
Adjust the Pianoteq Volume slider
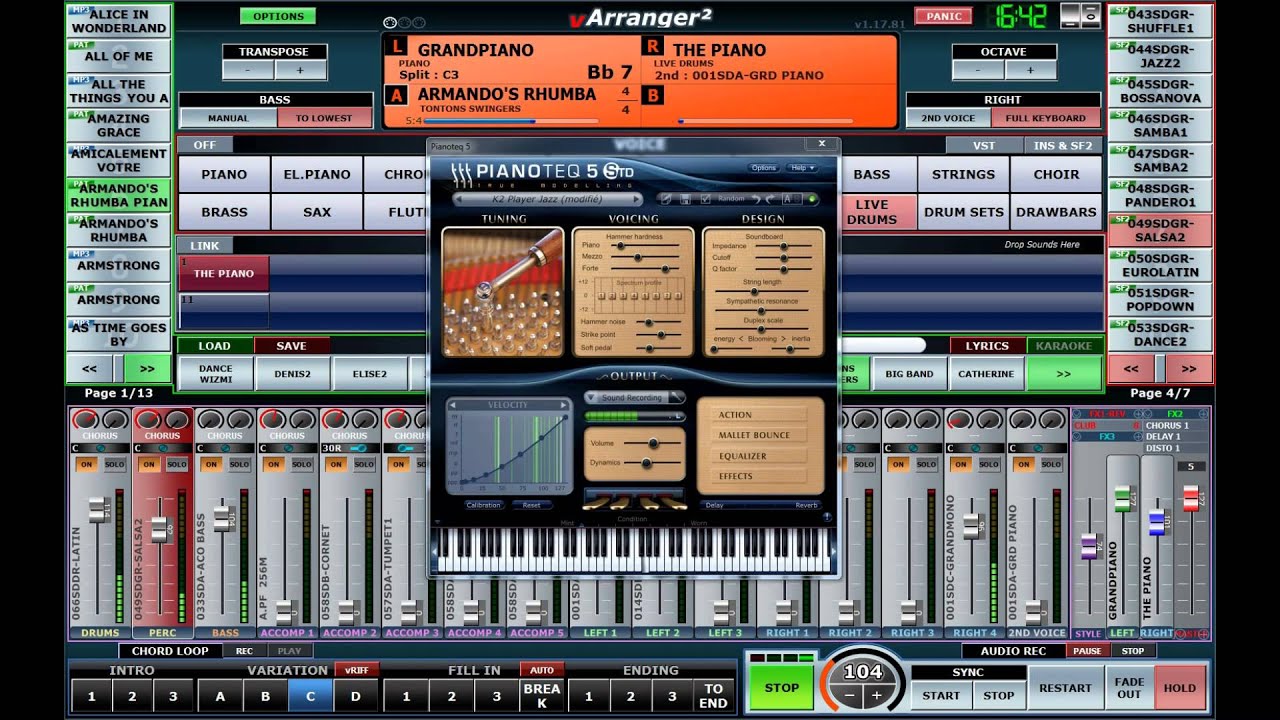point(653,443)
